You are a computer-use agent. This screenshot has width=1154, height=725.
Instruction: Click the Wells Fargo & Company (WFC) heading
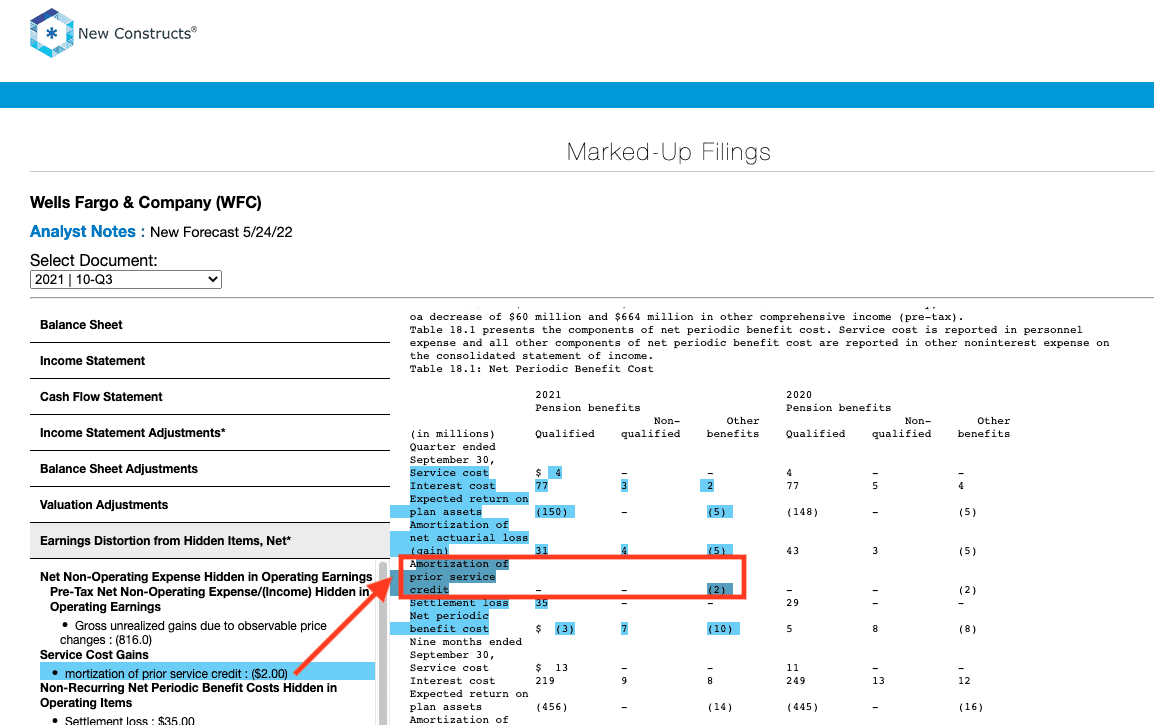coord(146,202)
